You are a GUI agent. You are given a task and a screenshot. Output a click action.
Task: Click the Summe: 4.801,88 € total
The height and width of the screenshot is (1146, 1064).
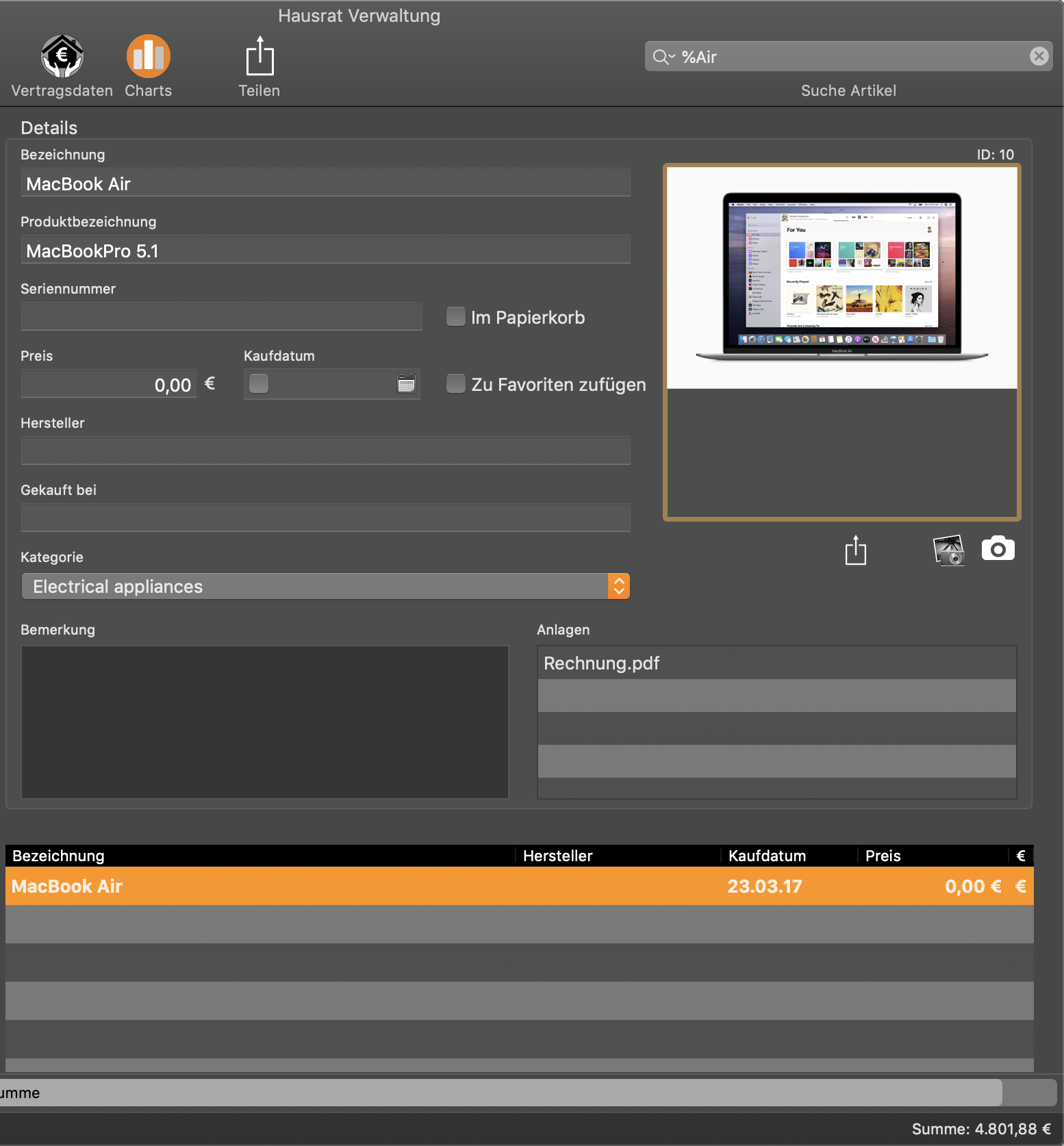tap(981, 1129)
